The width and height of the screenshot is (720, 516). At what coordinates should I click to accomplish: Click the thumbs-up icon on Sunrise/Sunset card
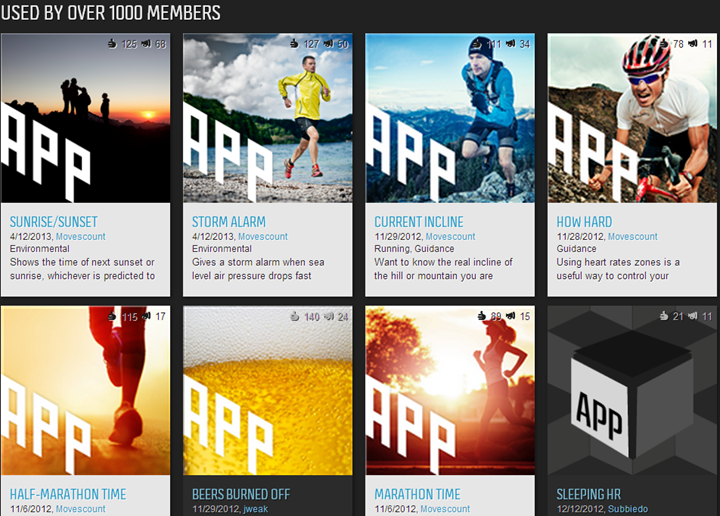click(112, 44)
